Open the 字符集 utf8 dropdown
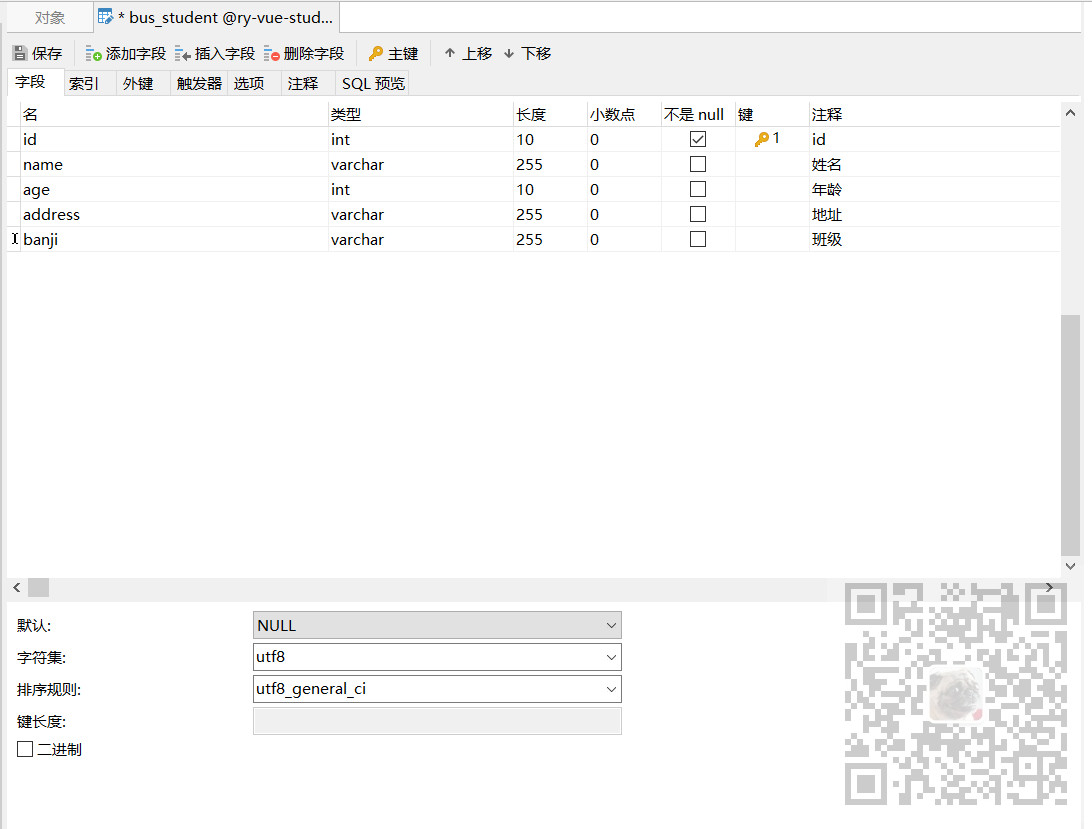The width and height of the screenshot is (1092, 829). (x=610, y=656)
